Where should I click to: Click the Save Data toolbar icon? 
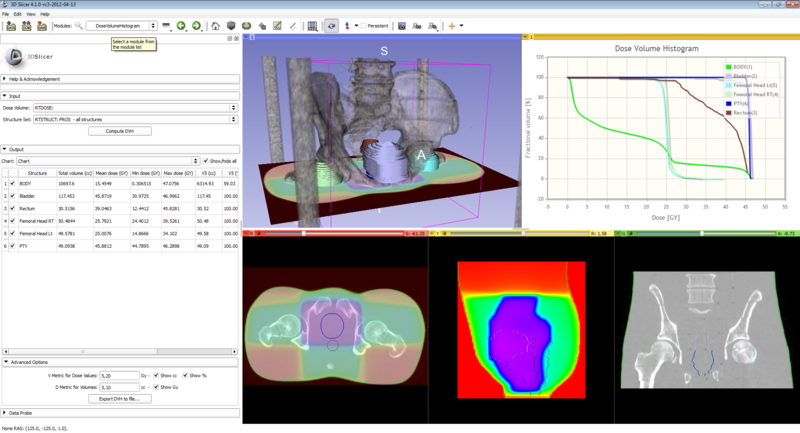point(42,26)
